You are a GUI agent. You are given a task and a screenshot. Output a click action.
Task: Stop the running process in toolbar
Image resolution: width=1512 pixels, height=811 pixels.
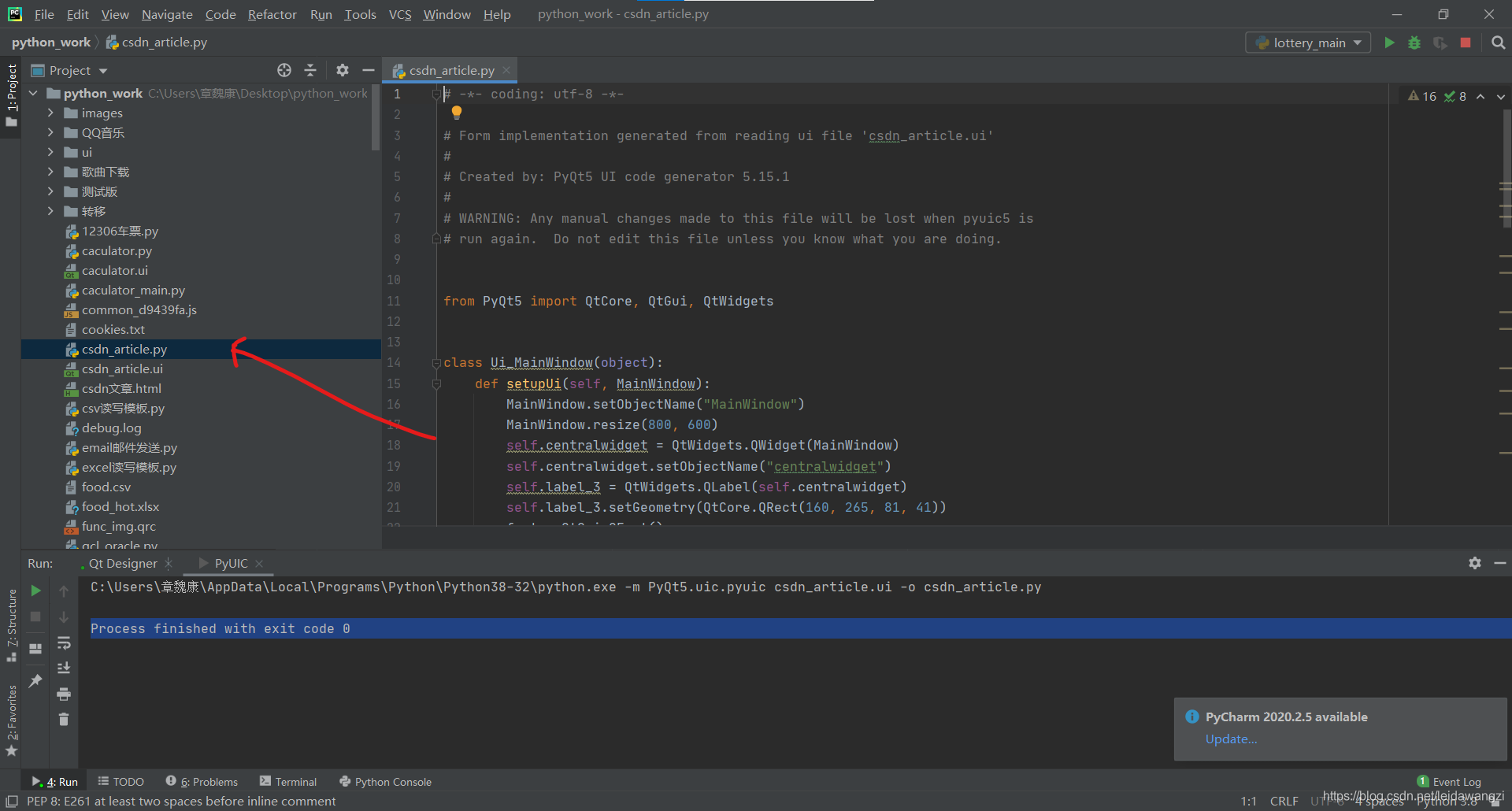pos(1466,43)
